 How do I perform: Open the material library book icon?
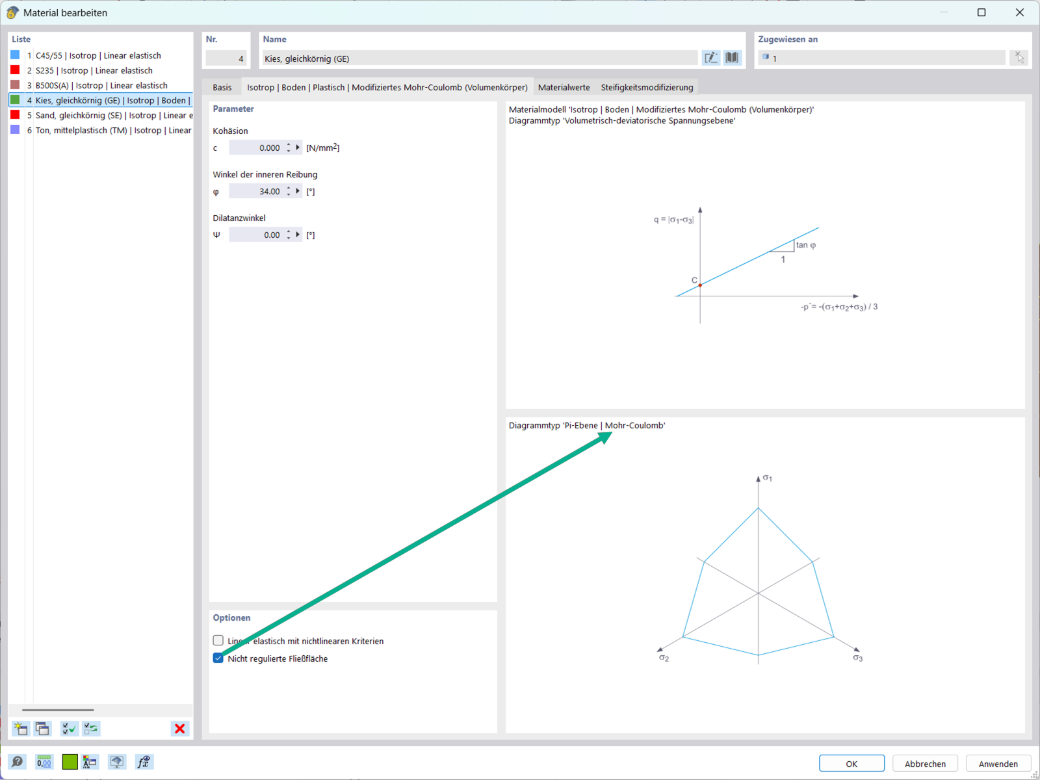[x=732, y=58]
